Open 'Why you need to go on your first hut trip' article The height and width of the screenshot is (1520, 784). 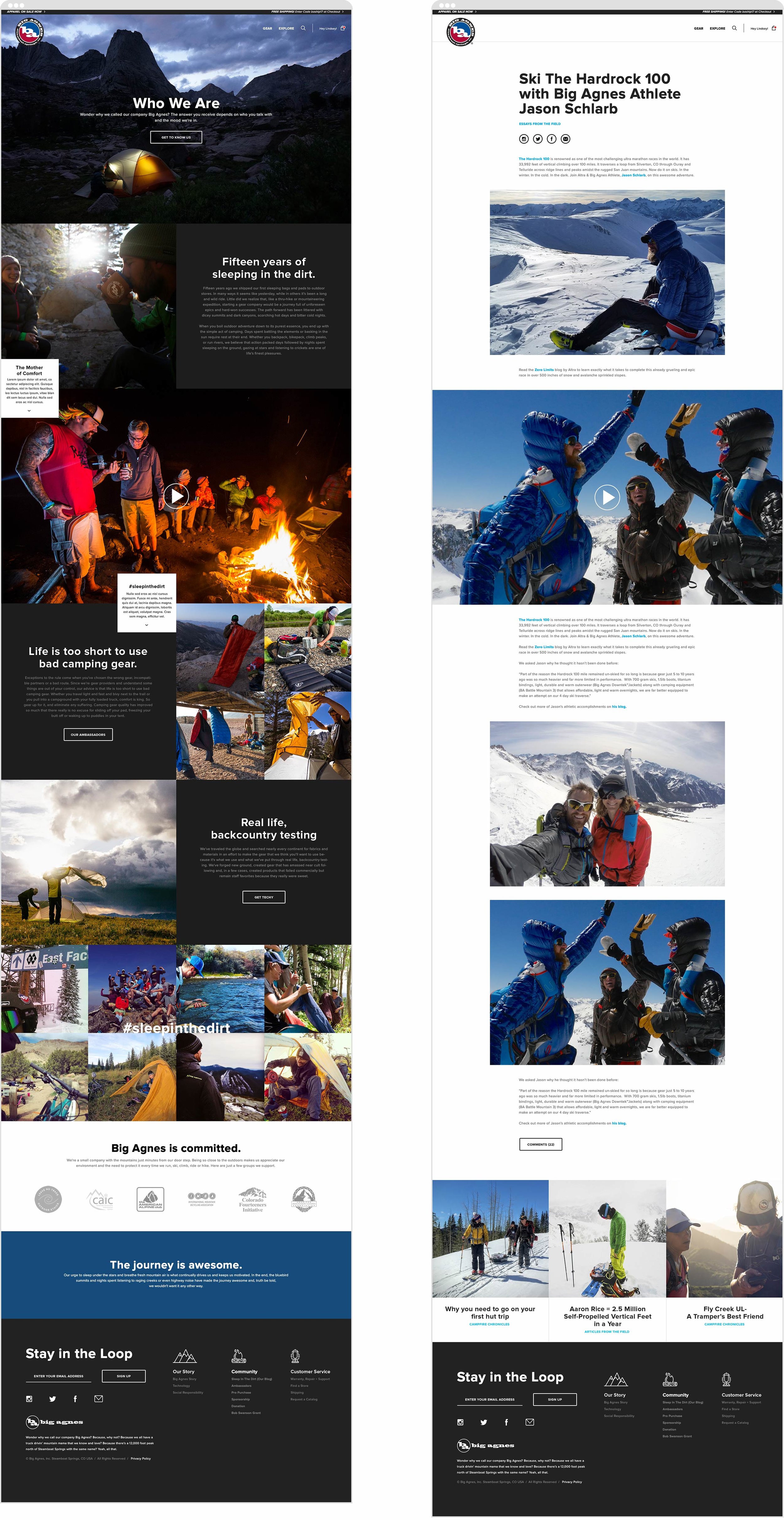490,1313
